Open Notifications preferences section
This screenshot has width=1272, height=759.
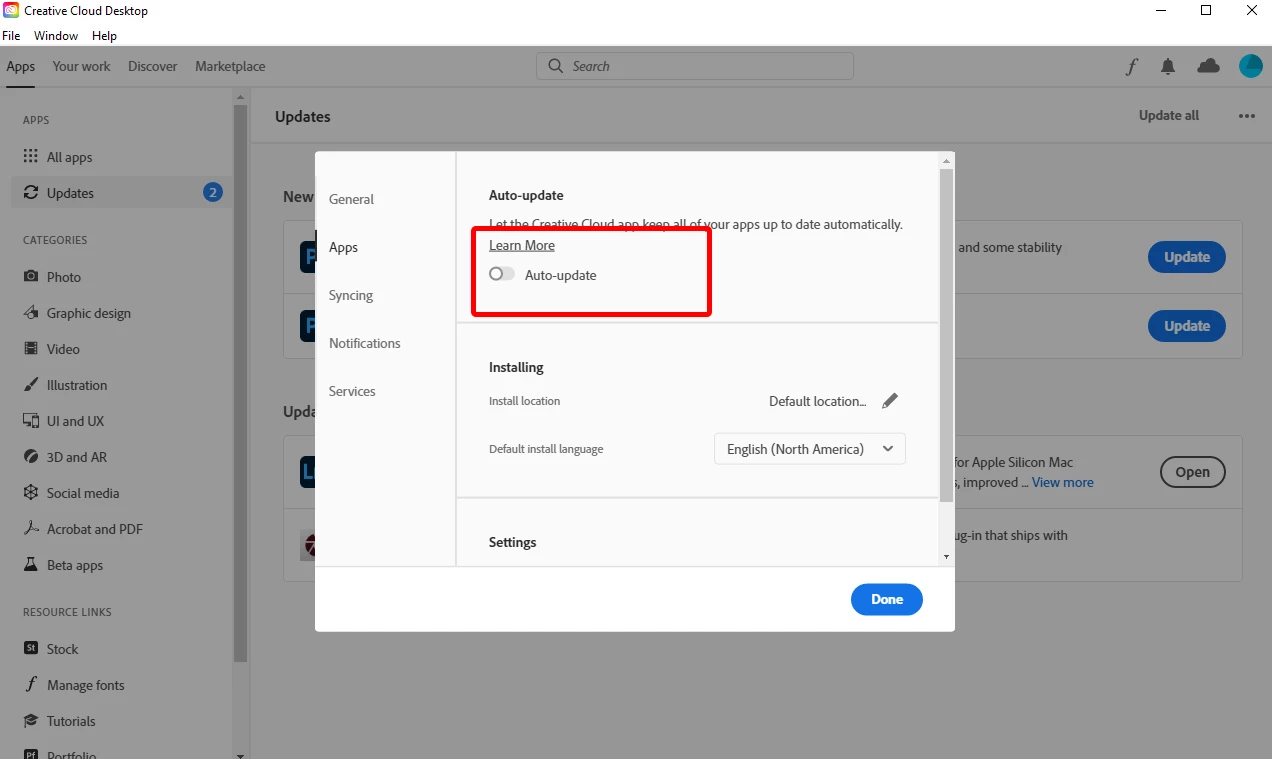pyautogui.click(x=365, y=343)
